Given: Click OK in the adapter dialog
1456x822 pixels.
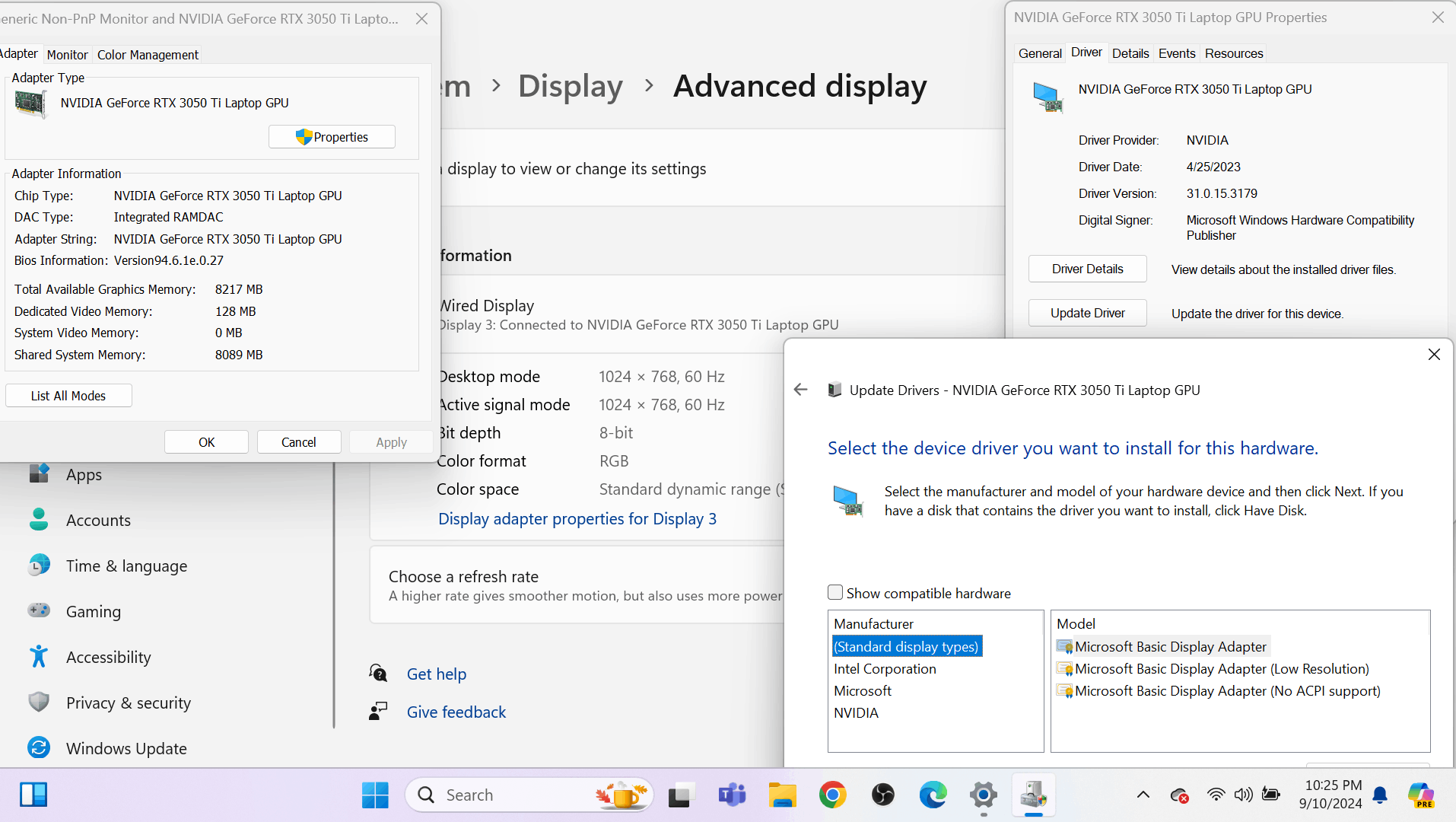Looking at the screenshot, I should (206, 442).
